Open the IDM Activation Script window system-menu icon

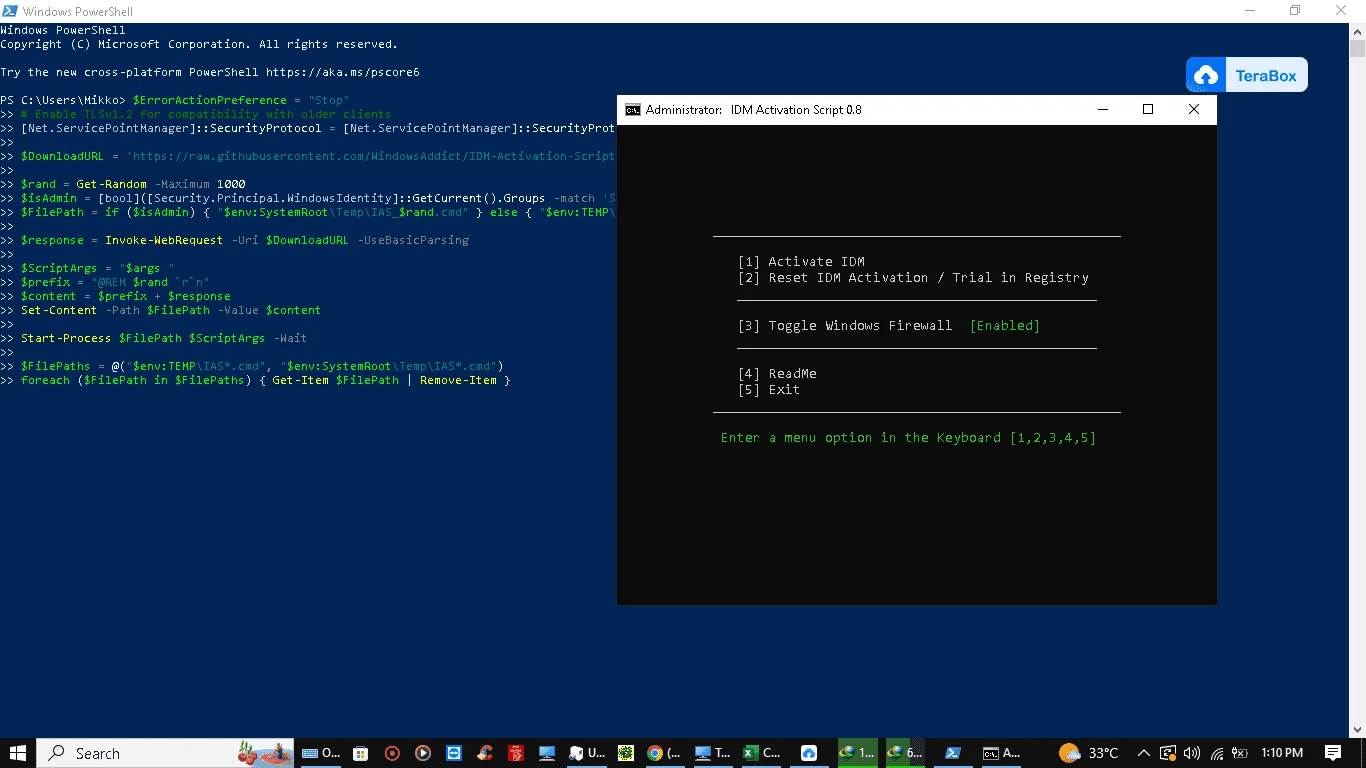[632, 110]
